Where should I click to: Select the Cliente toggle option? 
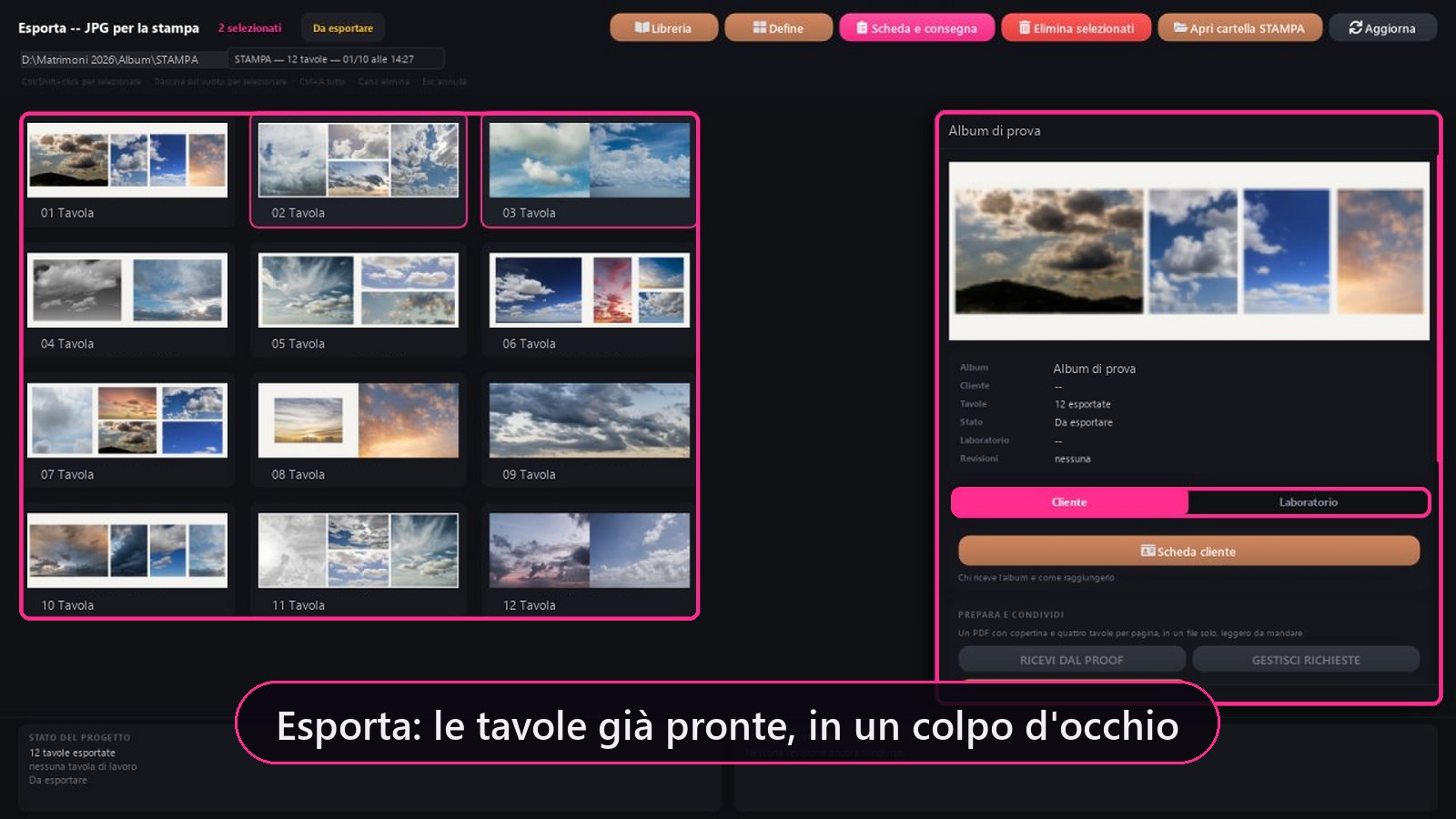pos(1069,502)
